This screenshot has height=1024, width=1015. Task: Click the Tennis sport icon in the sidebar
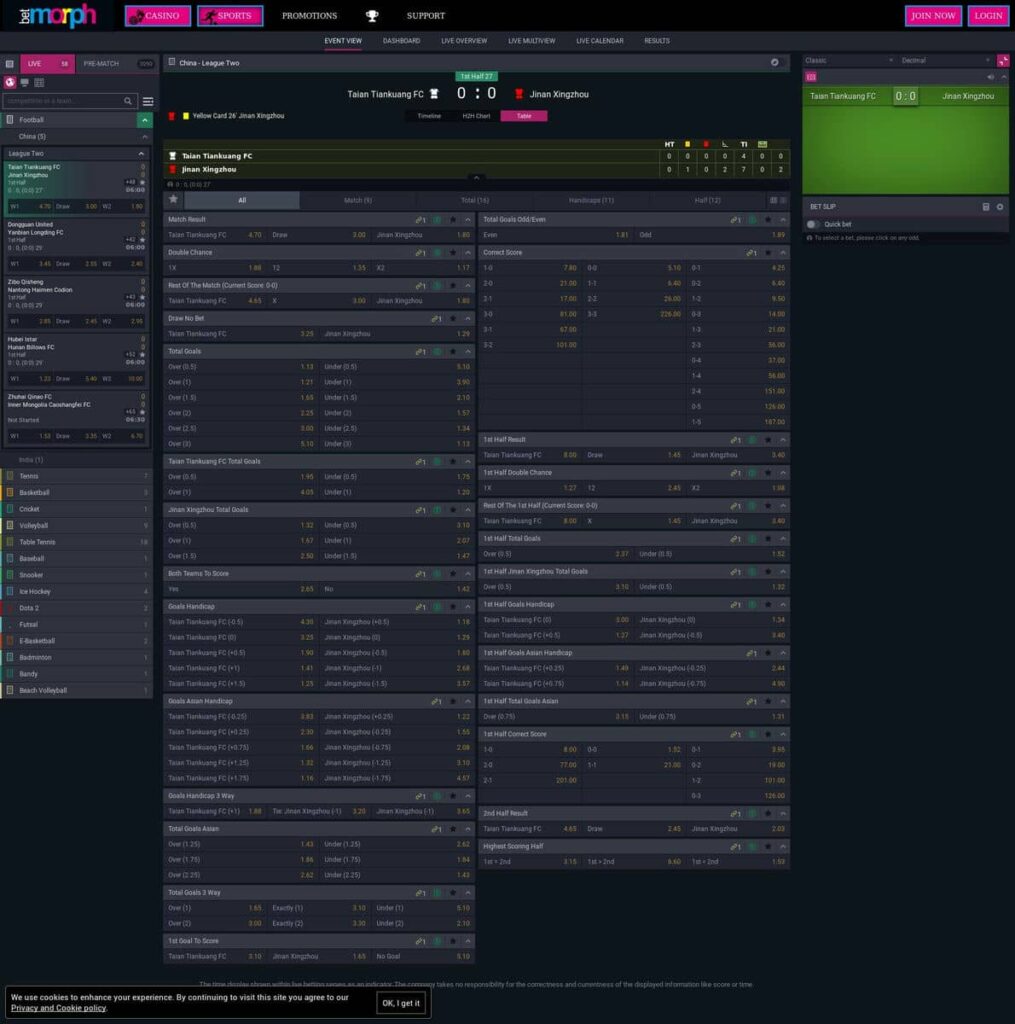pyautogui.click(x=10, y=476)
